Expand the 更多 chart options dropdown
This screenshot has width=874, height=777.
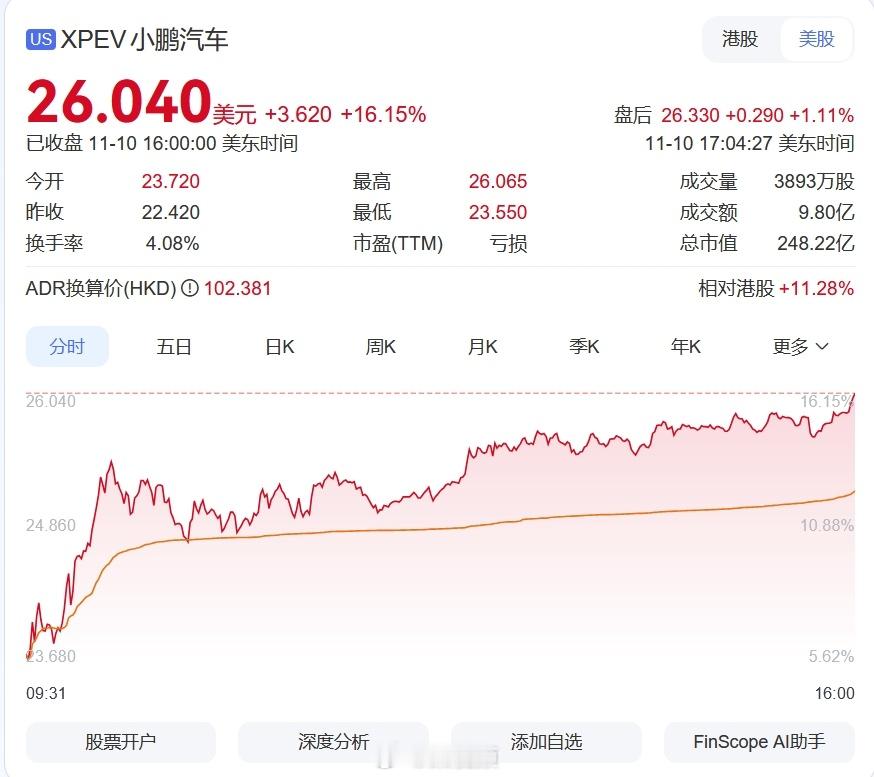tap(800, 346)
